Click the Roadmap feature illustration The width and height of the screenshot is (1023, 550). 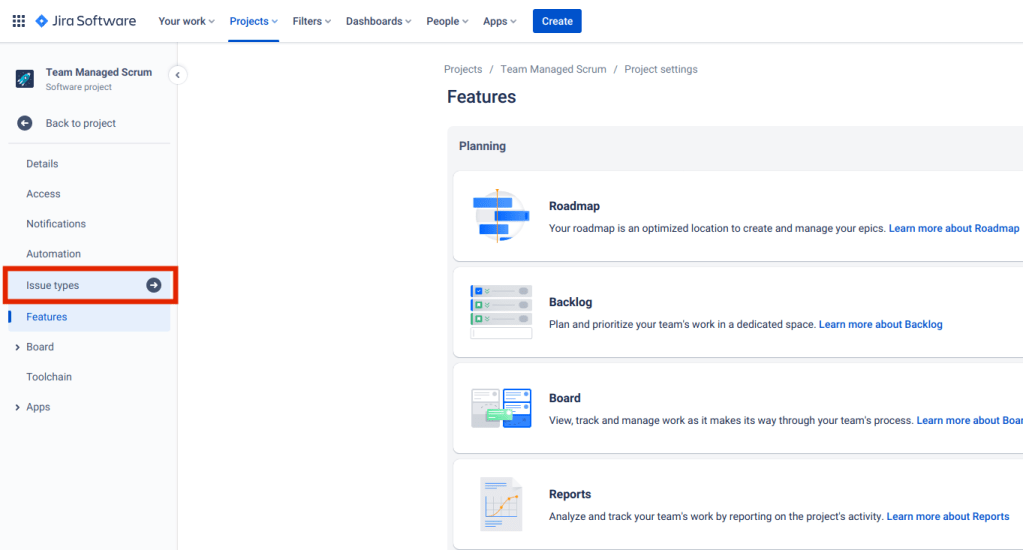(500, 216)
